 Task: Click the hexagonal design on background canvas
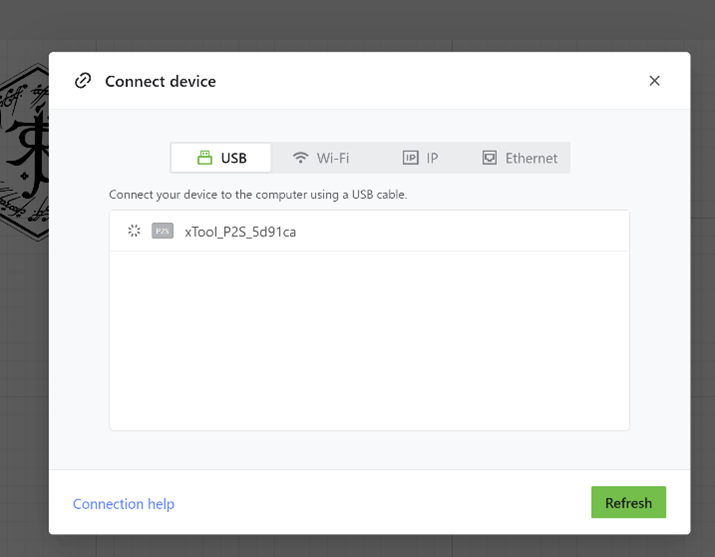(x=24, y=150)
